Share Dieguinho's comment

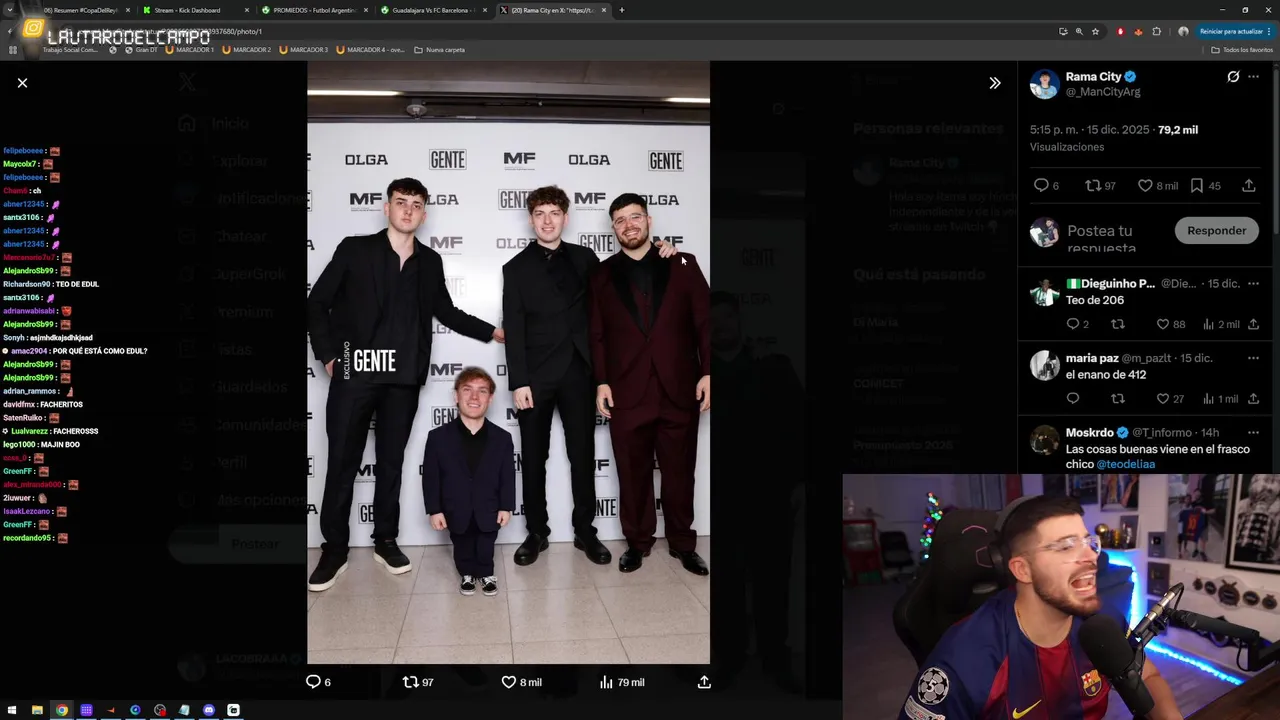click(1253, 324)
